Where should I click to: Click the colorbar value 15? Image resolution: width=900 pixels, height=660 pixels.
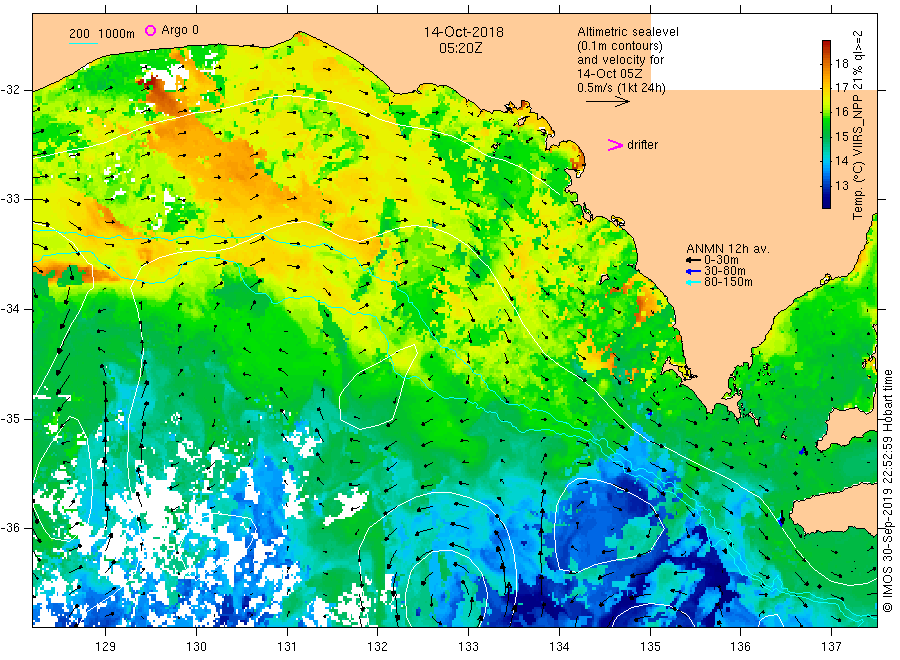click(841, 137)
